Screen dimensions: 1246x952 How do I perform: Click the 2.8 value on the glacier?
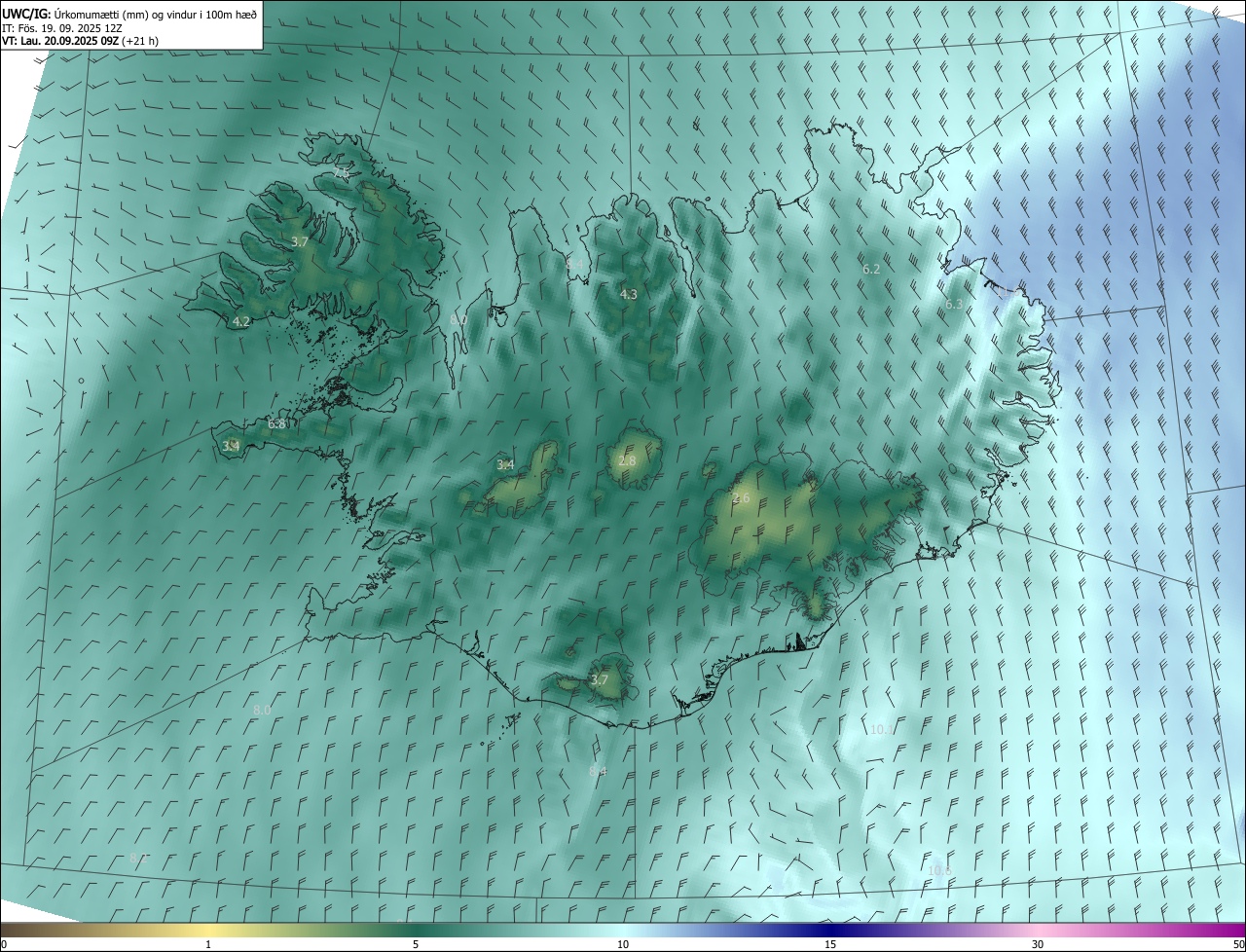point(627,460)
